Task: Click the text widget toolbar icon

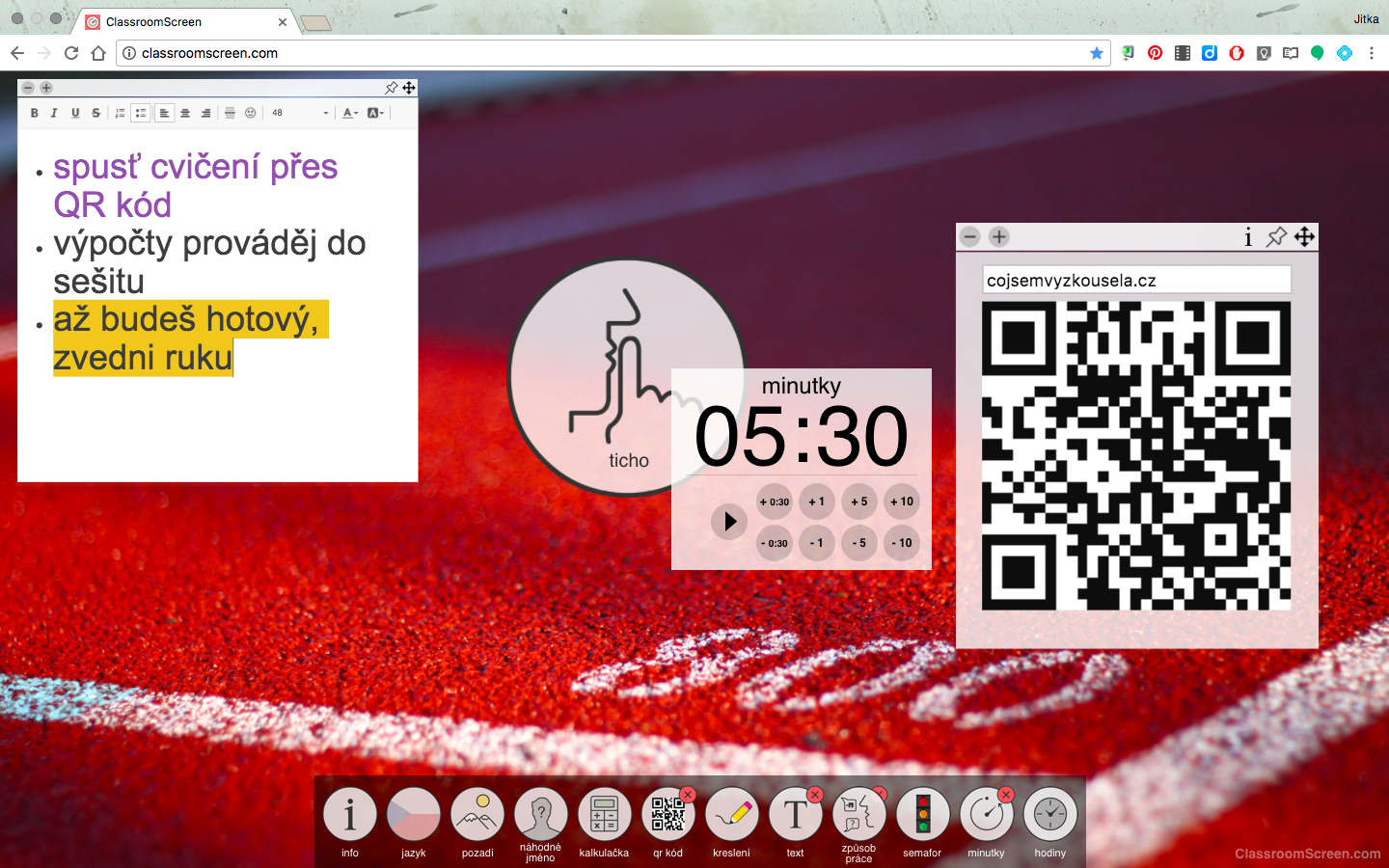Action: 796,815
